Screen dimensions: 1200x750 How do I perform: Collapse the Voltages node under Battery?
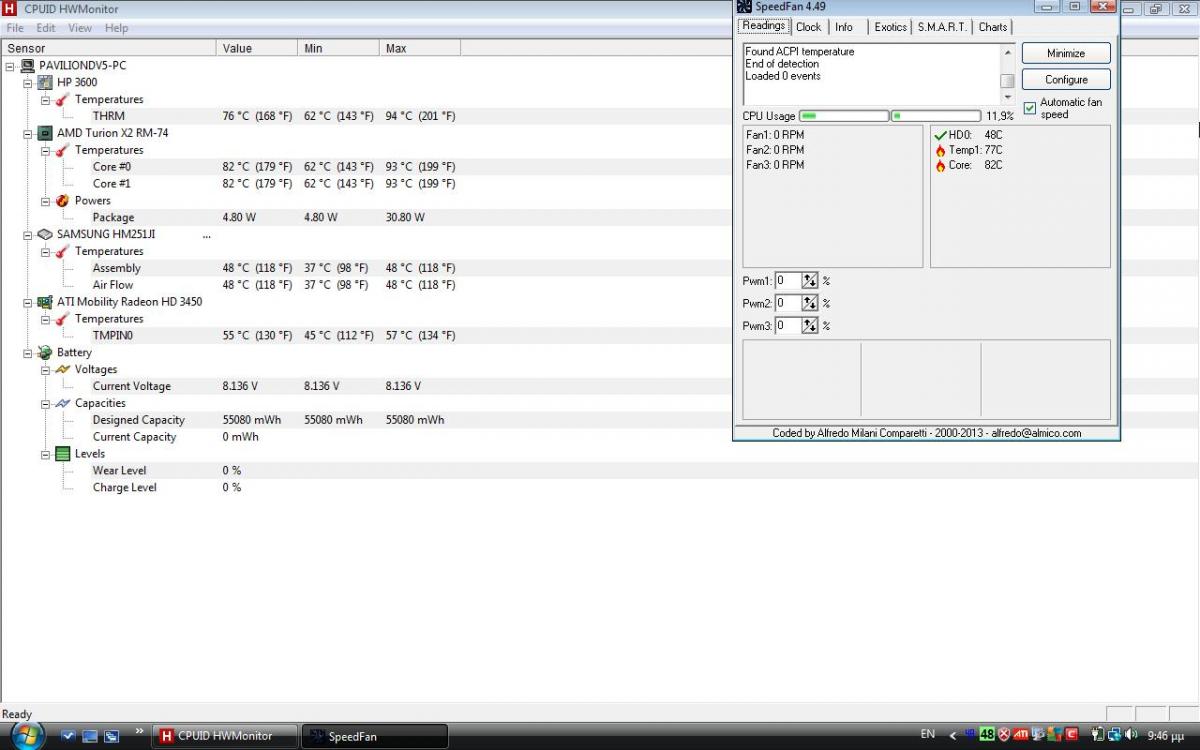46,369
